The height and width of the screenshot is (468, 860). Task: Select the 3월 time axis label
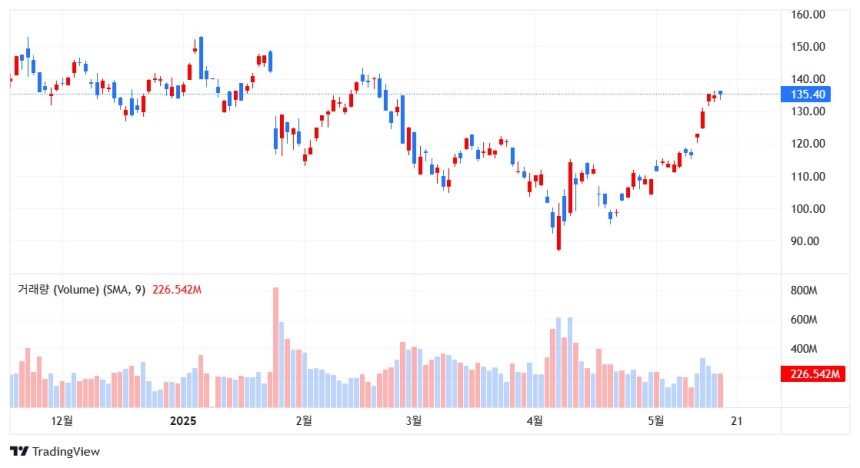click(x=414, y=421)
